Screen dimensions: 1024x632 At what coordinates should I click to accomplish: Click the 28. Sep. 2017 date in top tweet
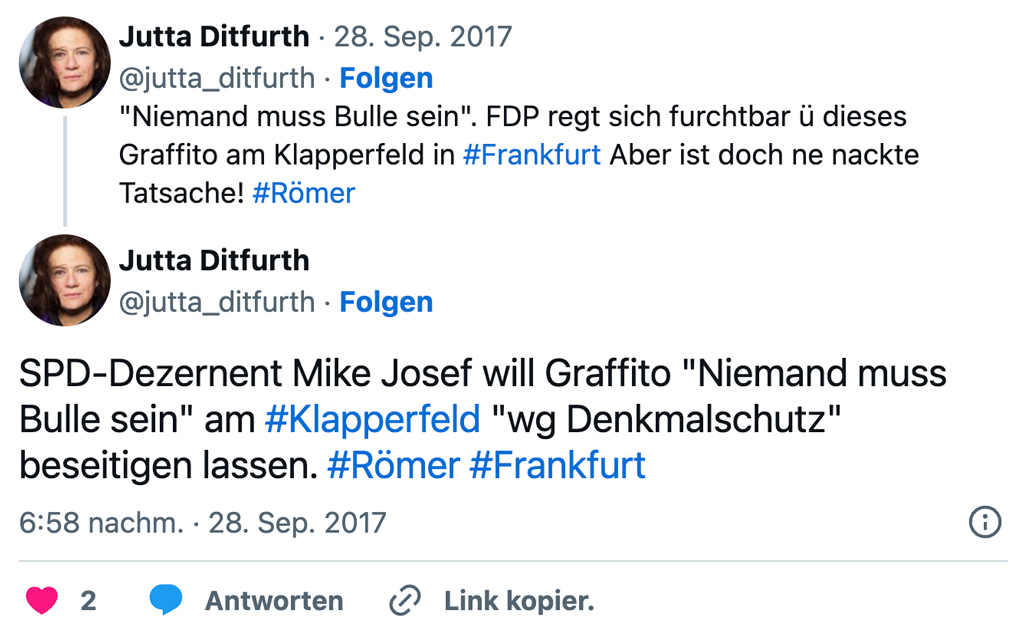[422, 38]
